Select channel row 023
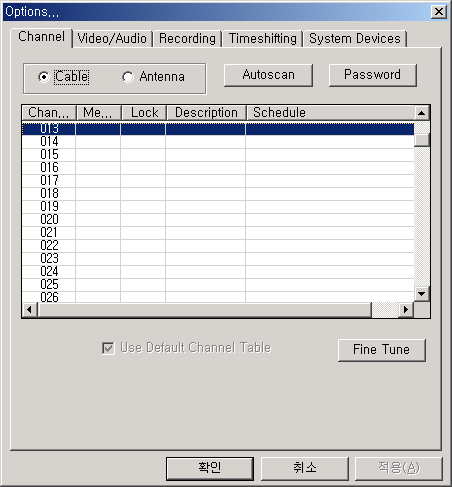 (x=218, y=259)
